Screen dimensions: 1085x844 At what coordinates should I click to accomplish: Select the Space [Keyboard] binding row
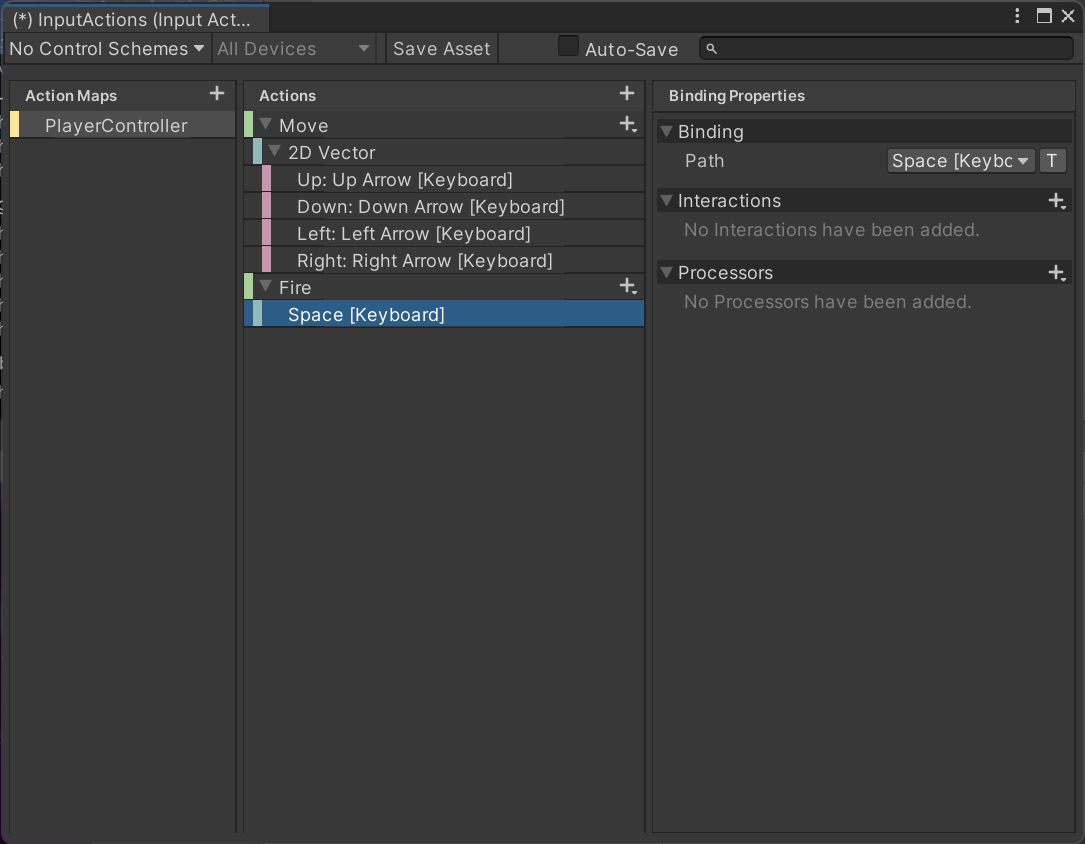point(444,314)
